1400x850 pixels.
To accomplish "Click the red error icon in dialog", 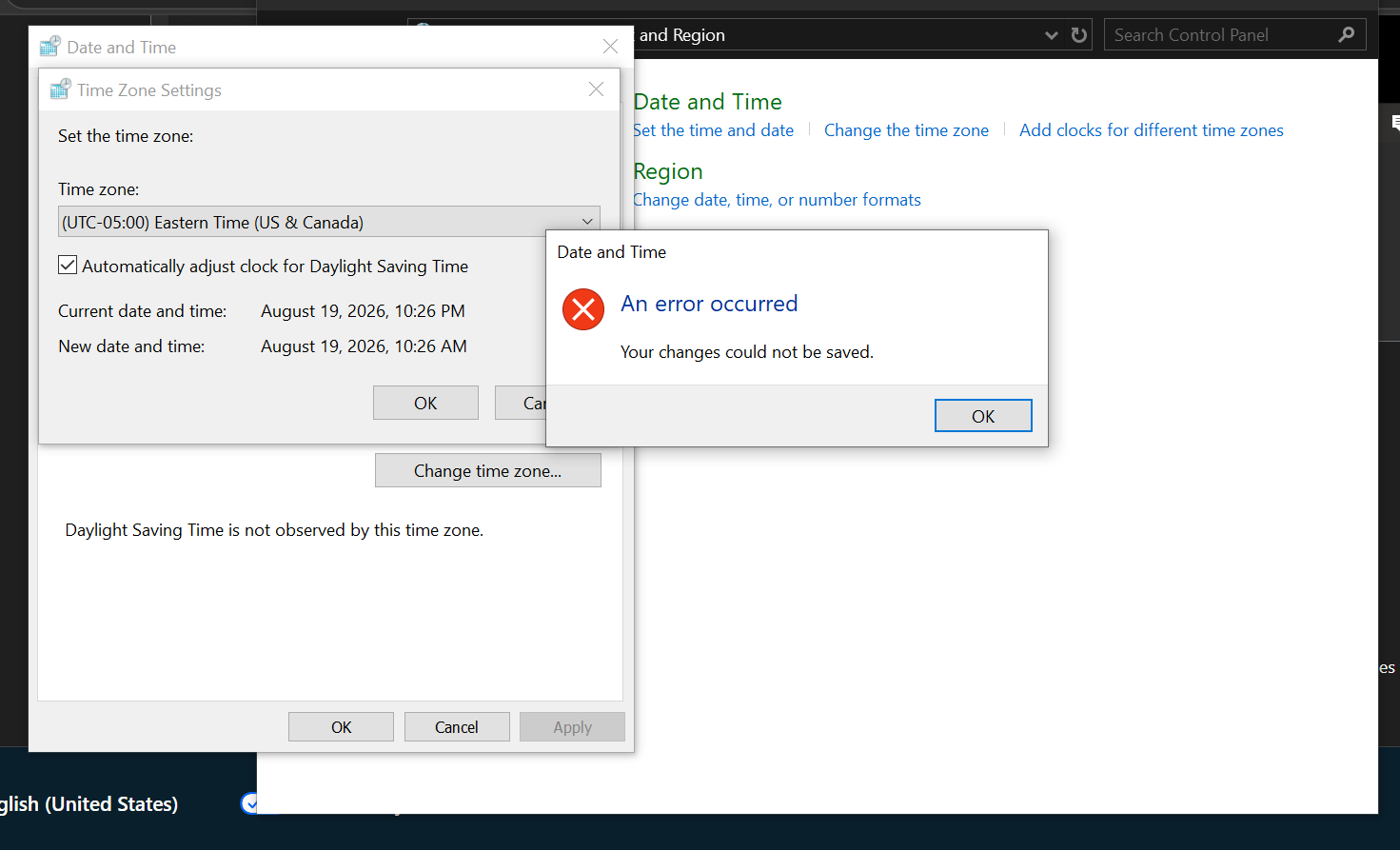I will point(583,309).
